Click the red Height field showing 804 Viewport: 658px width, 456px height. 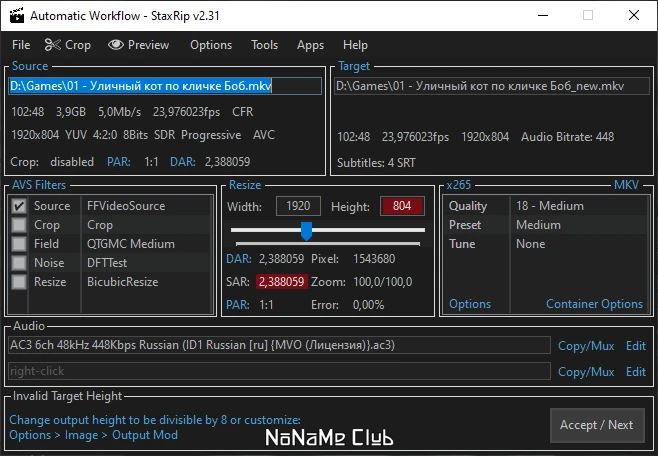402,206
